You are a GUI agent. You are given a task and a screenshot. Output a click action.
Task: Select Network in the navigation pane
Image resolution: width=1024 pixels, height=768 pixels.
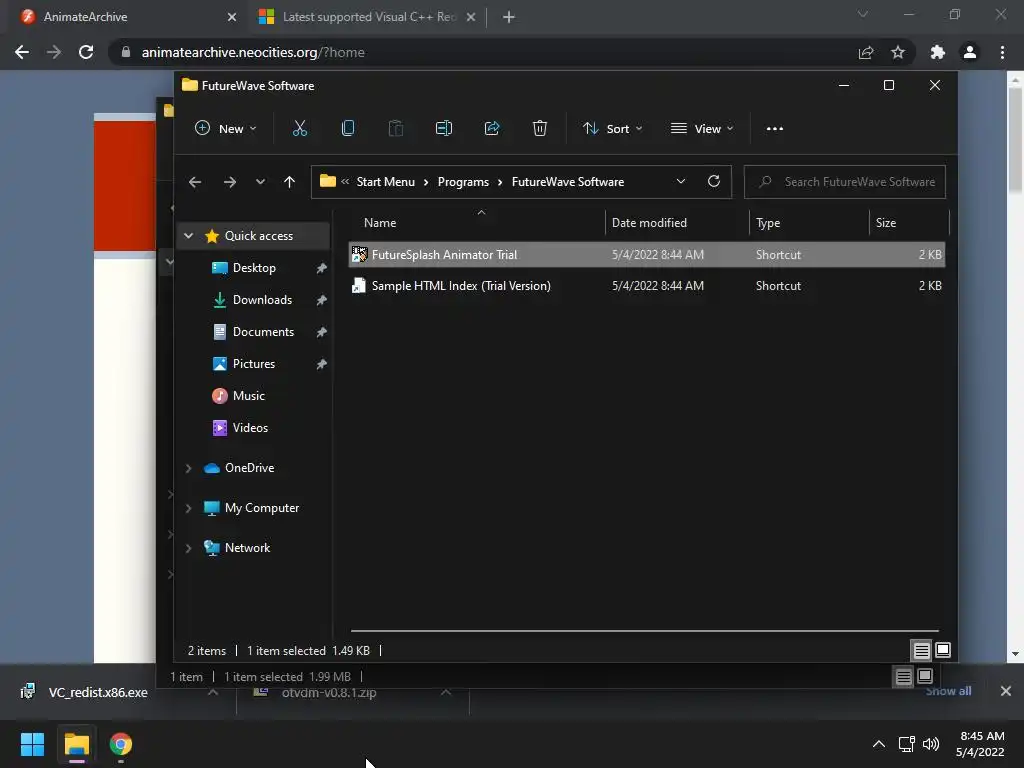247,548
